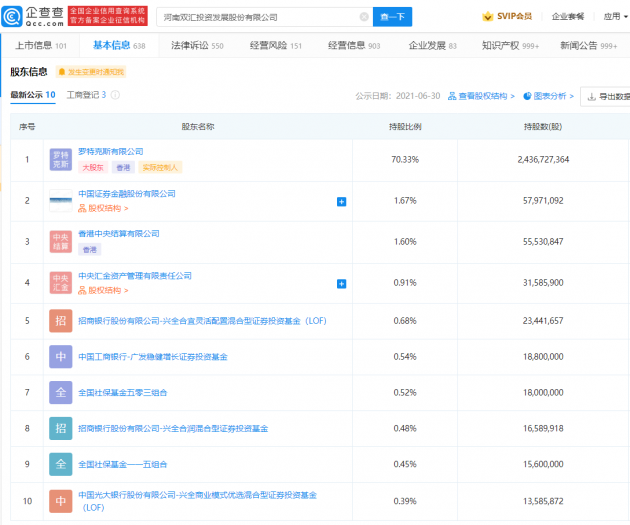The height and width of the screenshot is (525, 630).
Task: Switch to the 经营风险 tab
Action: coord(275,46)
